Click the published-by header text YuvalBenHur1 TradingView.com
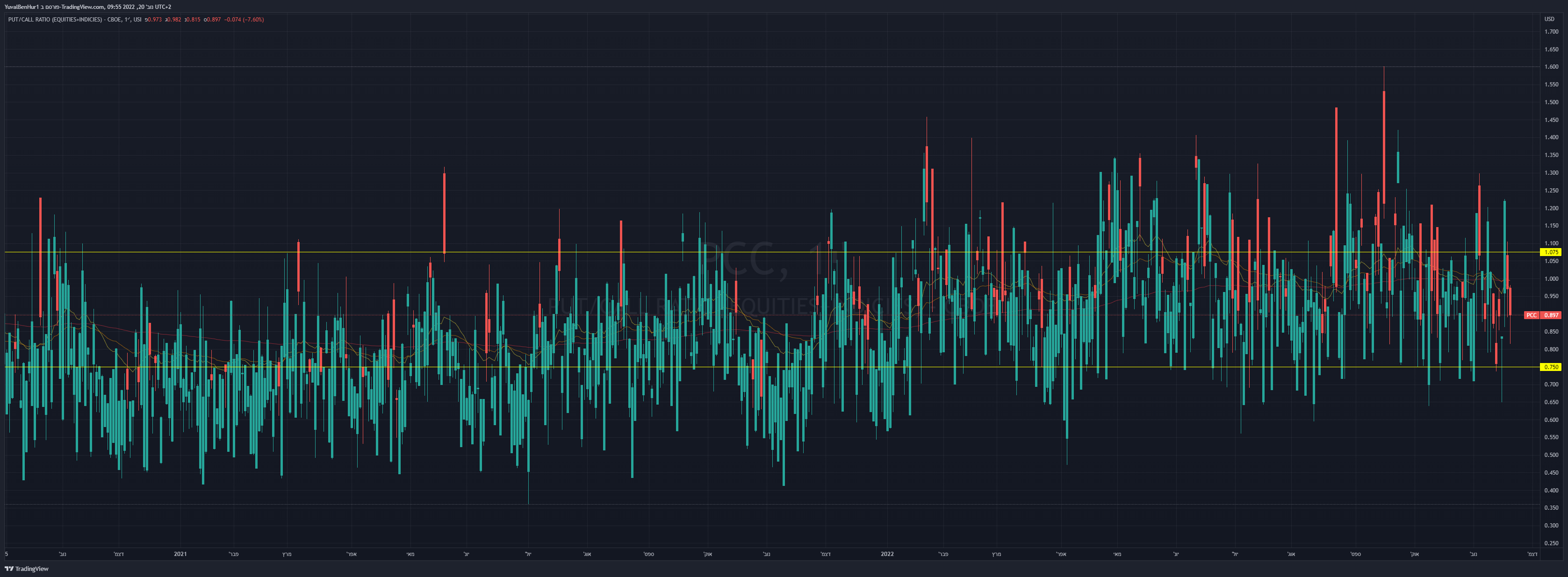The image size is (1568, 577). pos(87,7)
